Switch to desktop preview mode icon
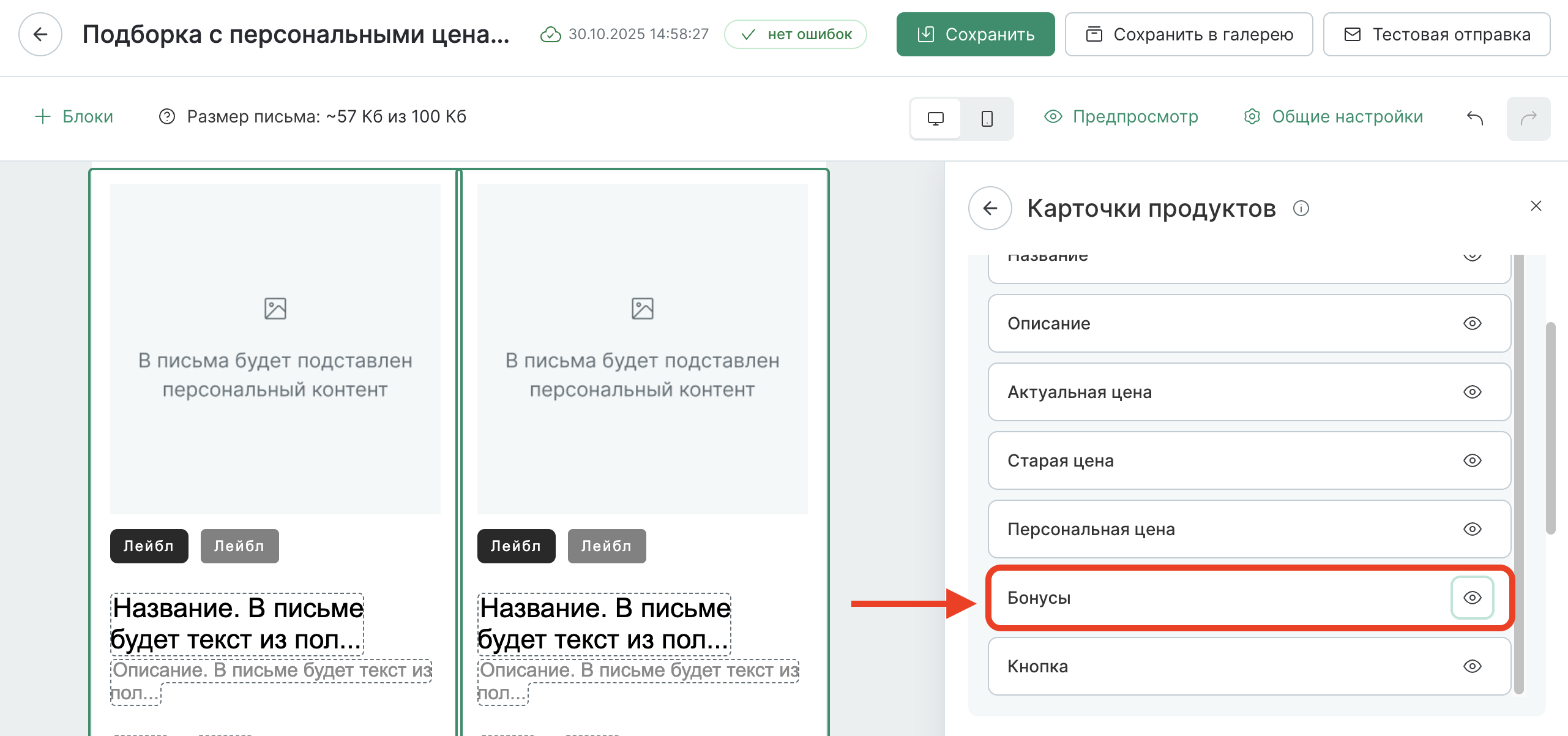The image size is (1568, 736). pos(935,118)
